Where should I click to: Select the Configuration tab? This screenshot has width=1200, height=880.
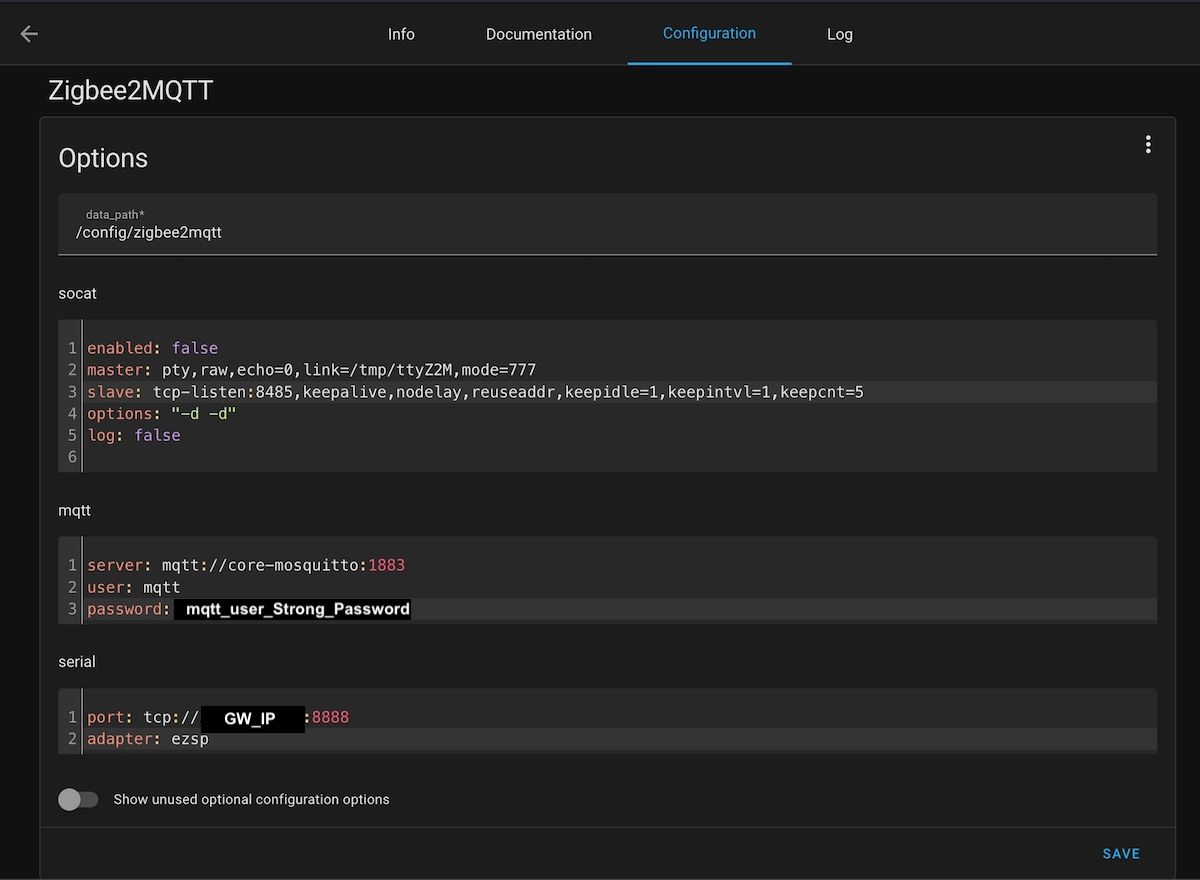pyautogui.click(x=709, y=33)
